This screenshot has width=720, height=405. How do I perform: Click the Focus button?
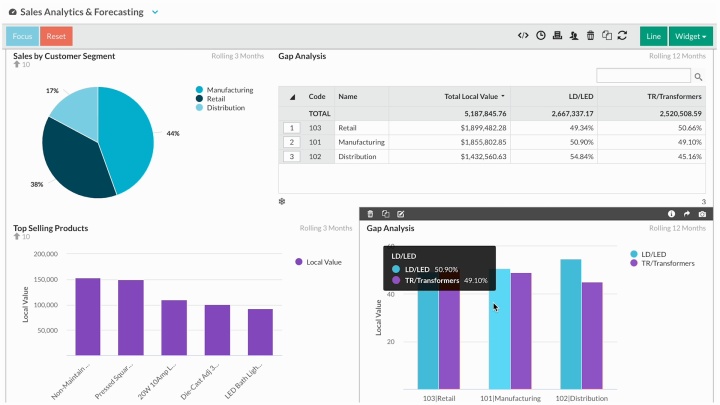tap(22, 36)
